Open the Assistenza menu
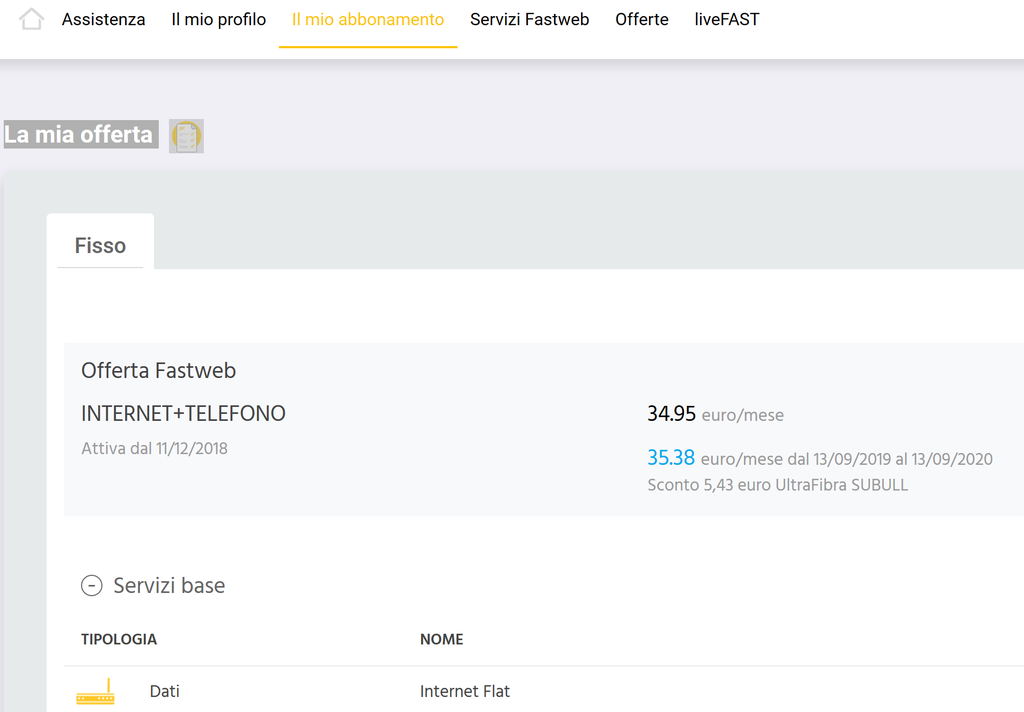 pyautogui.click(x=103, y=20)
